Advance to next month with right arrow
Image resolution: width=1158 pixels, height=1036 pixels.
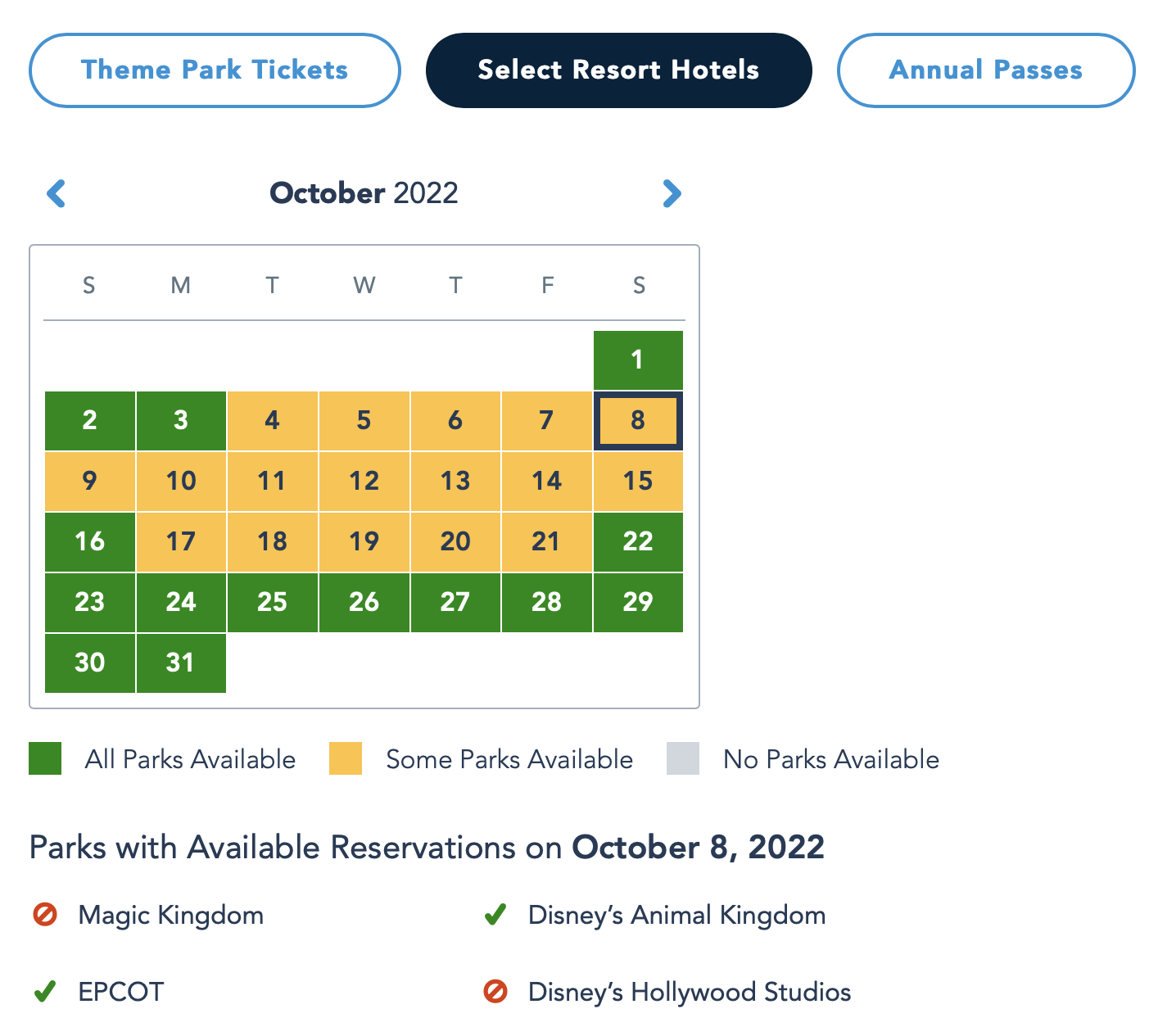coord(672,194)
